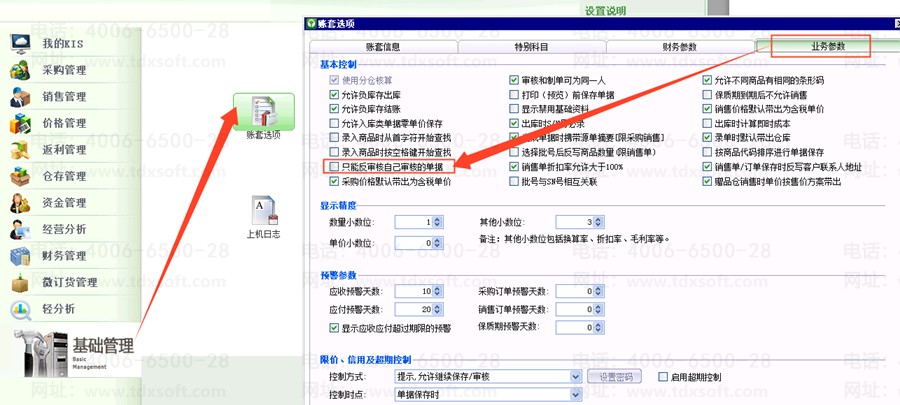Toggle 允许不同商品有相同的条形码 checkbox

[708, 80]
